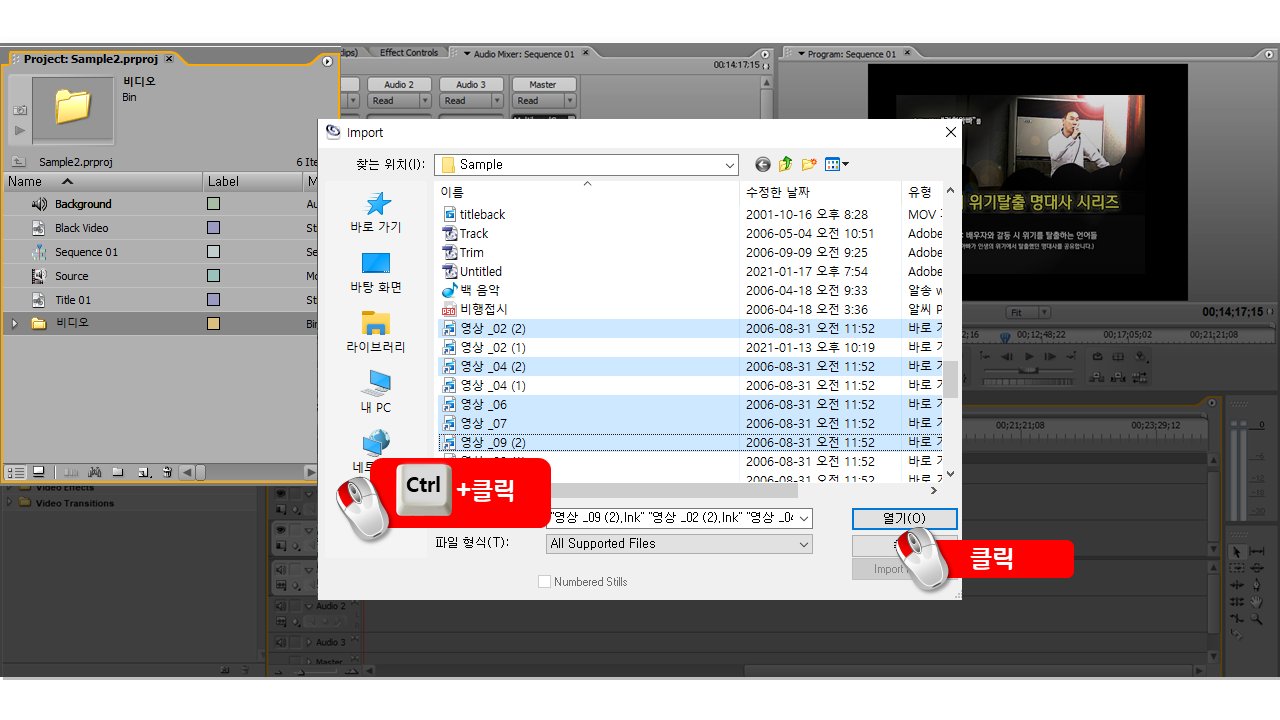Open the file name combo box dropdown

point(804,518)
